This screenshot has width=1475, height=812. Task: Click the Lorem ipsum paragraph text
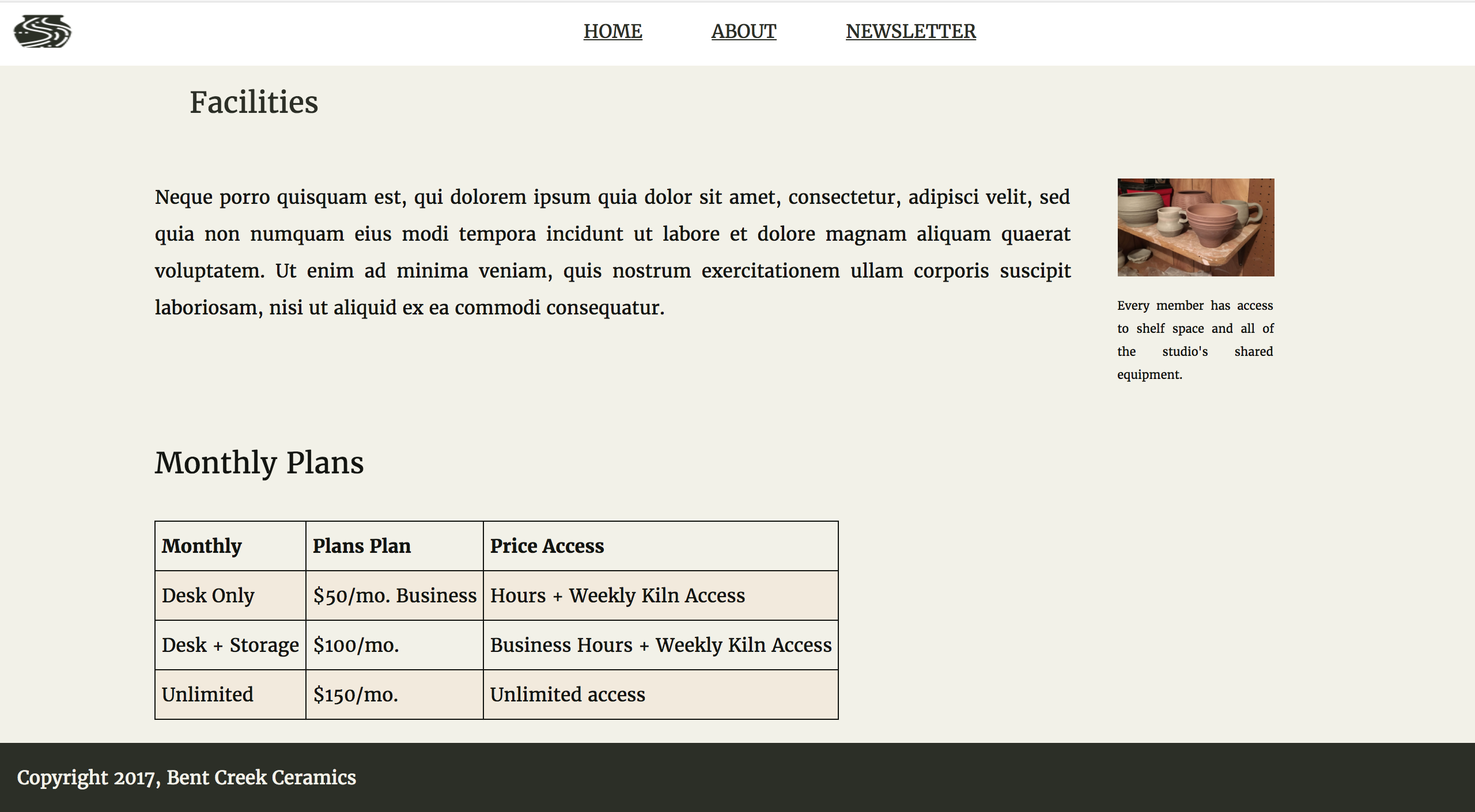click(x=611, y=252)
